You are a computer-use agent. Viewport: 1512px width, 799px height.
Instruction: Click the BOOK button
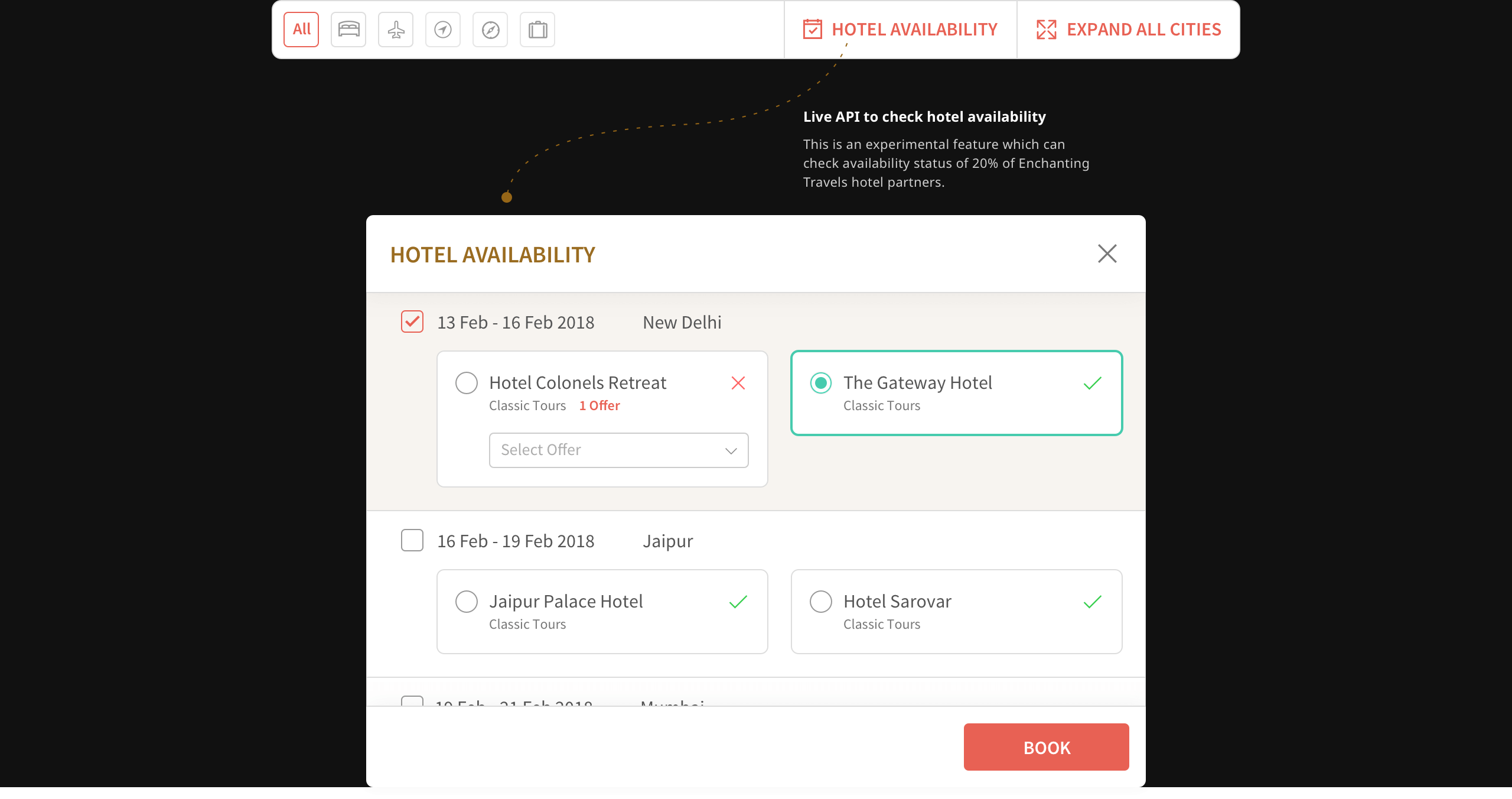[x=1046, y=747]
